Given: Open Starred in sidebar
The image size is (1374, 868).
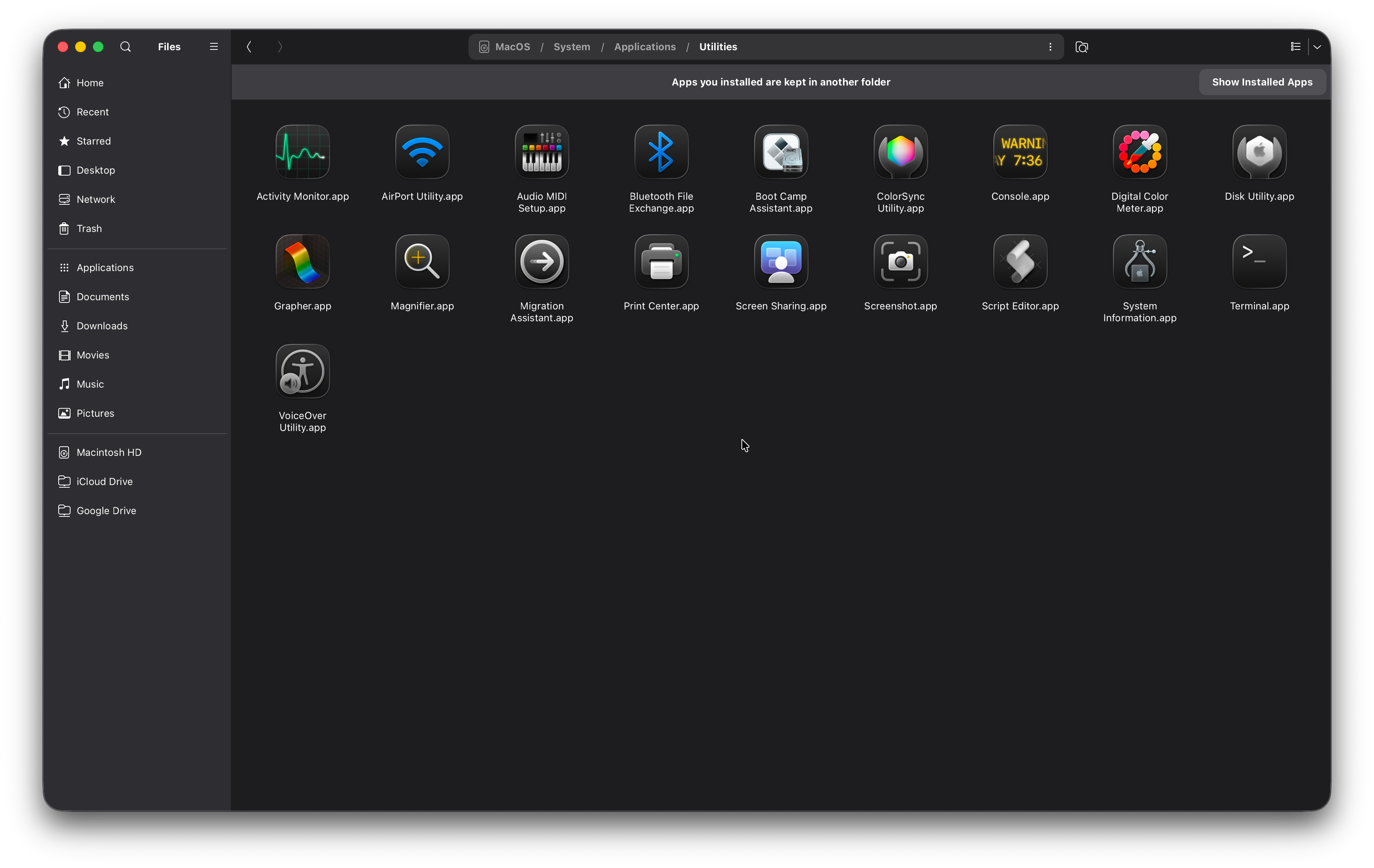Looking at the screenshot, I should point(138,141).
